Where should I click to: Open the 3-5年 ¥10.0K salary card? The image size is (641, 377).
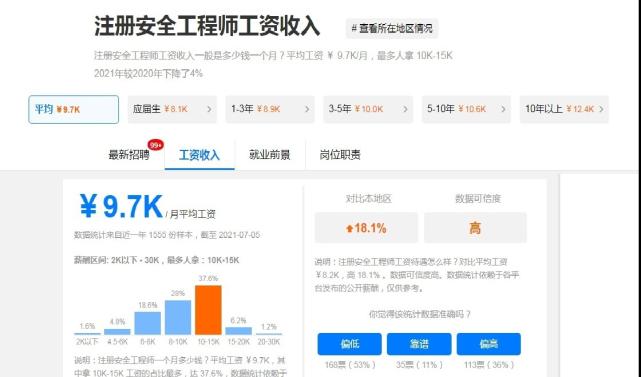pyautogui.click(x=368, y=110)
